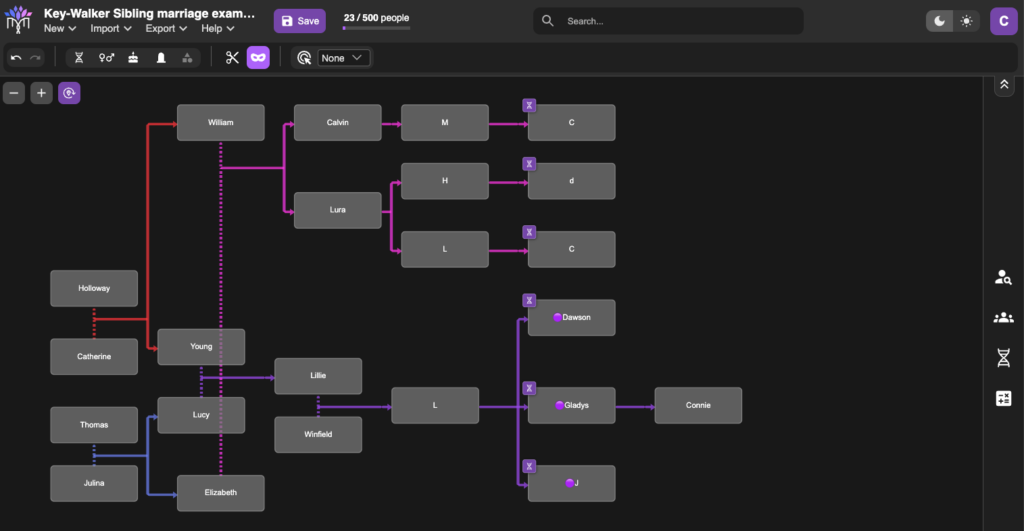Click DNA badge on C node after M

[x=529, y=105]
